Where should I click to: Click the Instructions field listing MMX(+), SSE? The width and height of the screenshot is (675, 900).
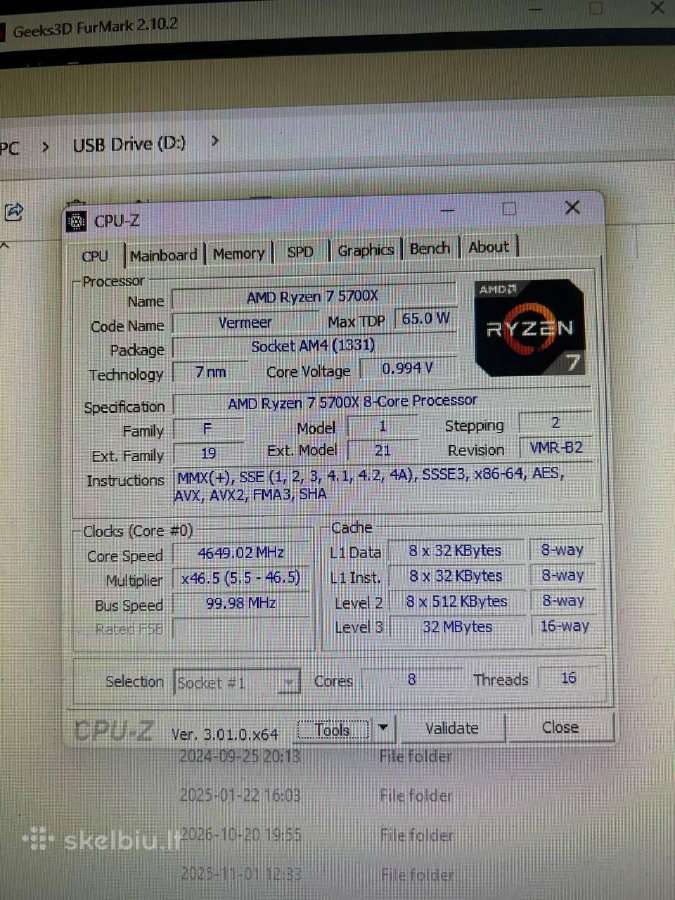[x=385, y=485]
